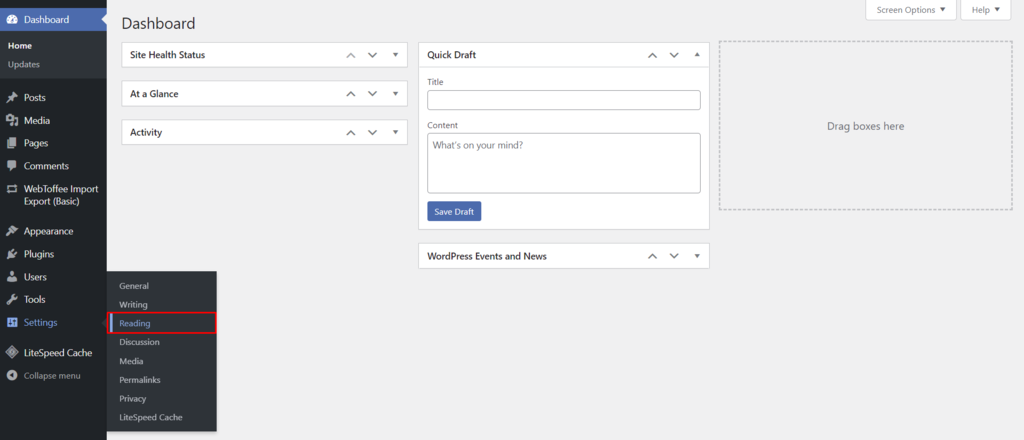Click the Pages icon in sidebar
This screenshot has width=1024, height=440.
12,143
